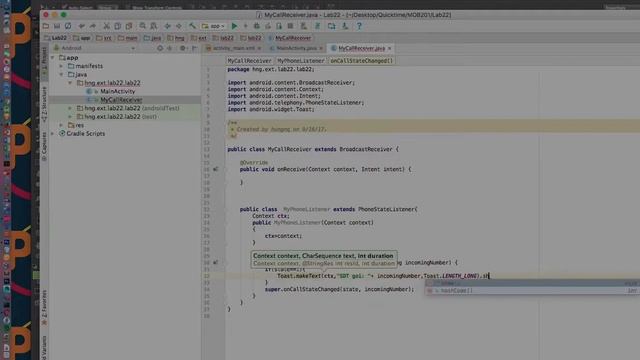Close the MainActivity.java tab
The image size is (640, 360).
tap(321, 48)
